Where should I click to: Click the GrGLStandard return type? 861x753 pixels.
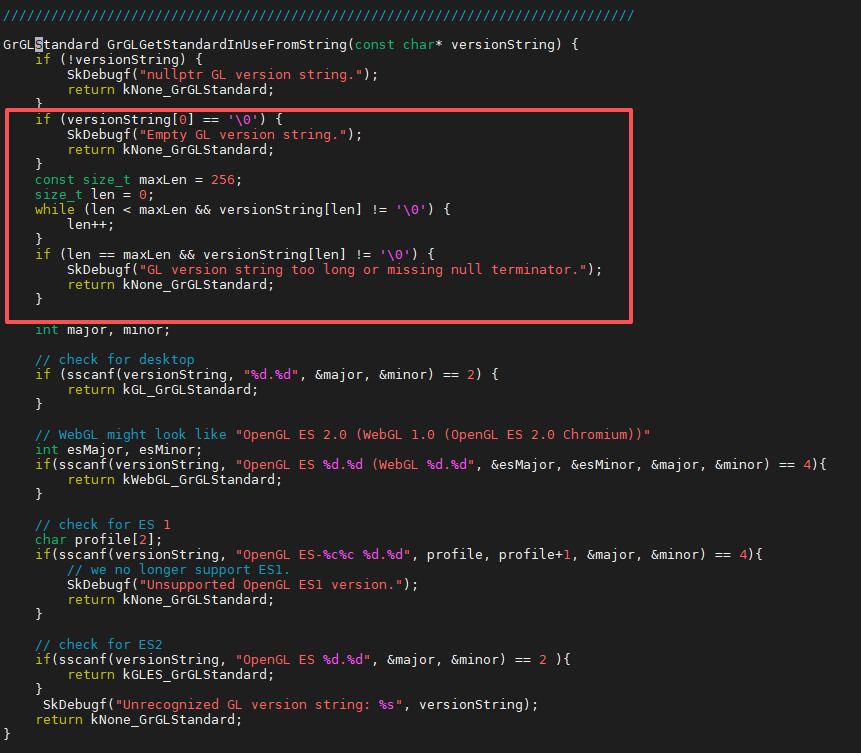point(51,44)
